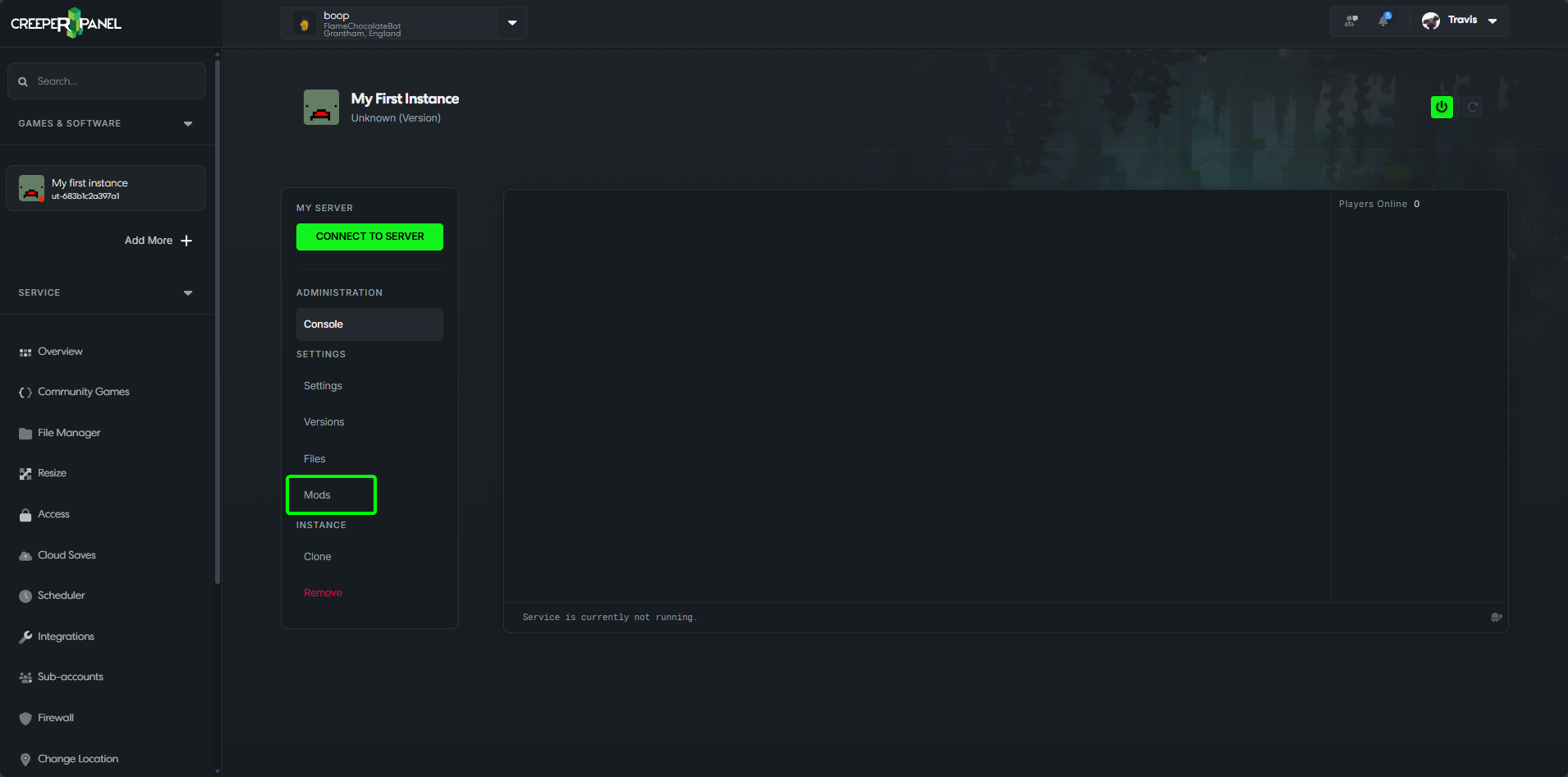Screen dimensions: 1568x777
Task: Click the File Manager folder icon
Action: tap(25, 434)
